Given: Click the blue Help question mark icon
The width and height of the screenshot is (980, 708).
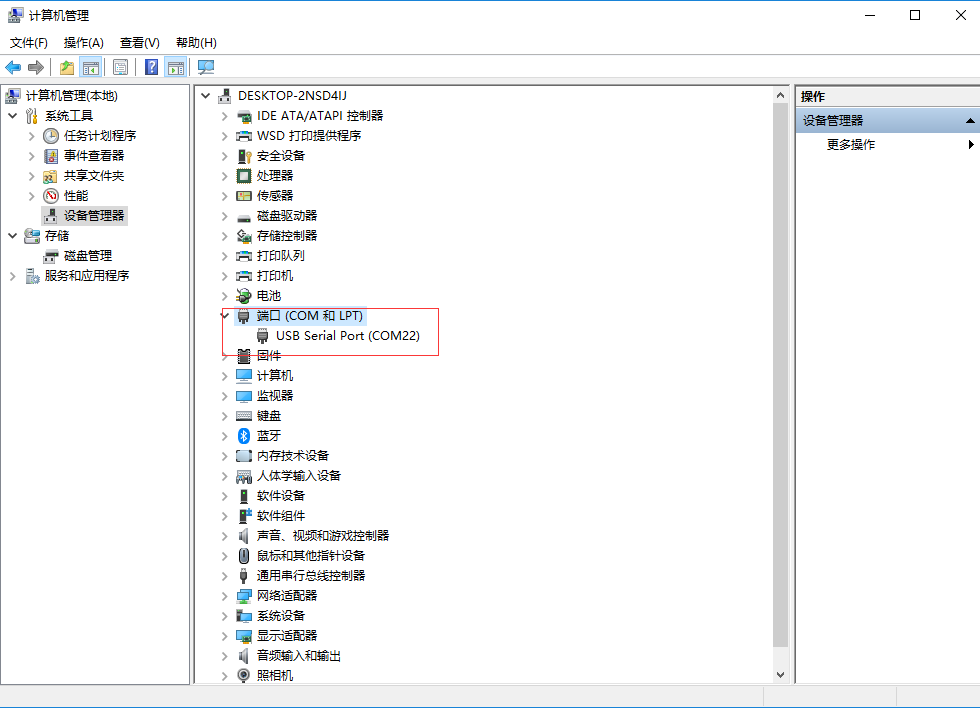Looking at the screenshot, I should click(151, 67).
